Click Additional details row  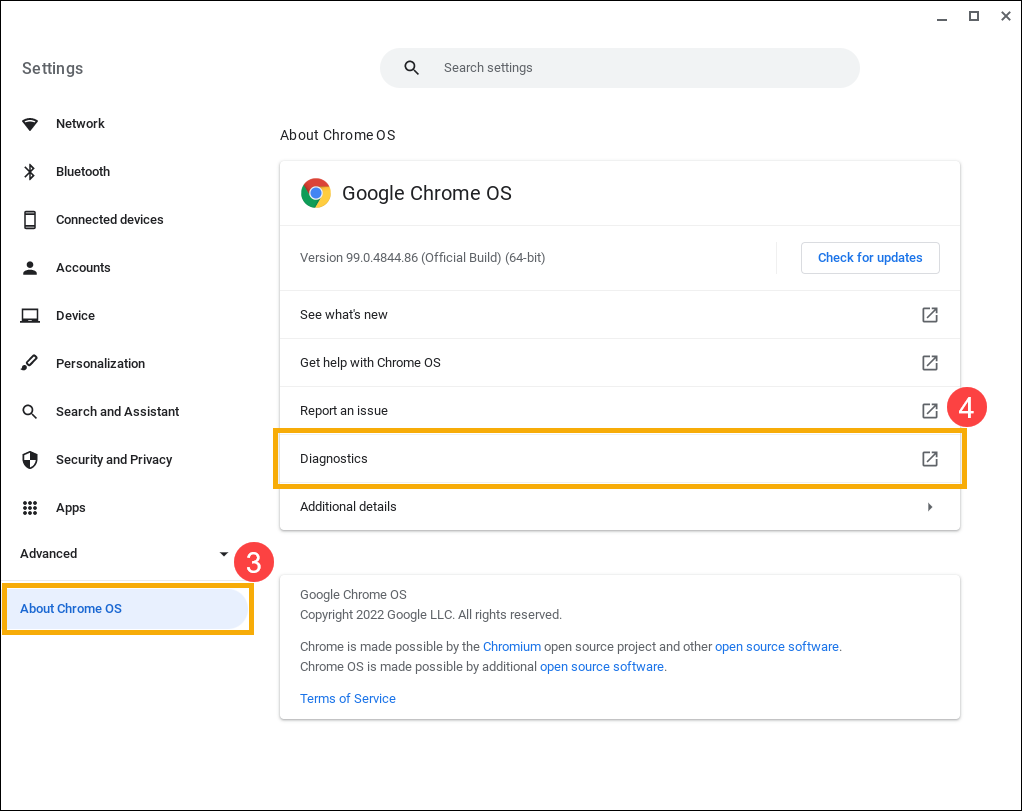pyautogui.click(x=620, y=507)
